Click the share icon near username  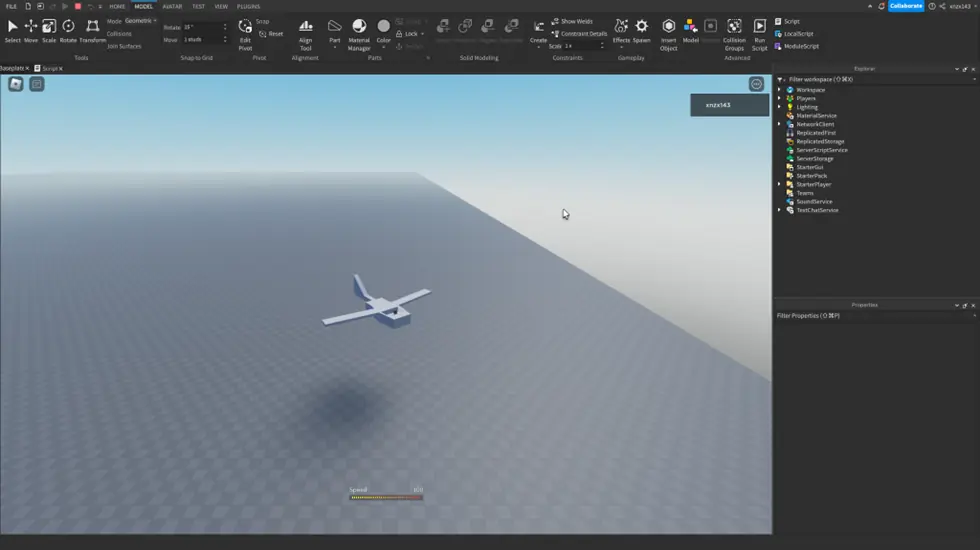(942, 6)
